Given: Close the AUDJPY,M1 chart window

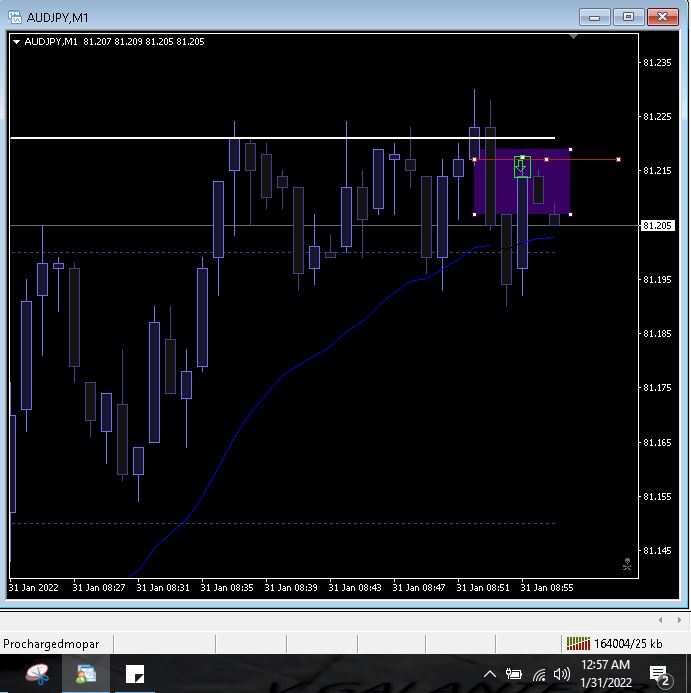Looking at the screenshot, I should point(662,17).
